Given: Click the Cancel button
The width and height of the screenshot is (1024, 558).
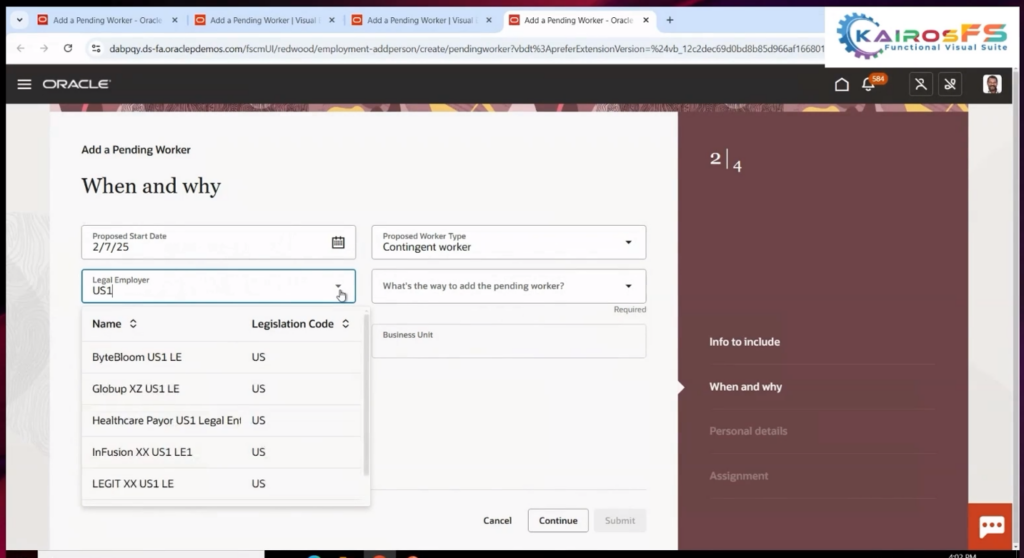Looking at the screenshot, I should pyautogui.click(x=497, y=521).
